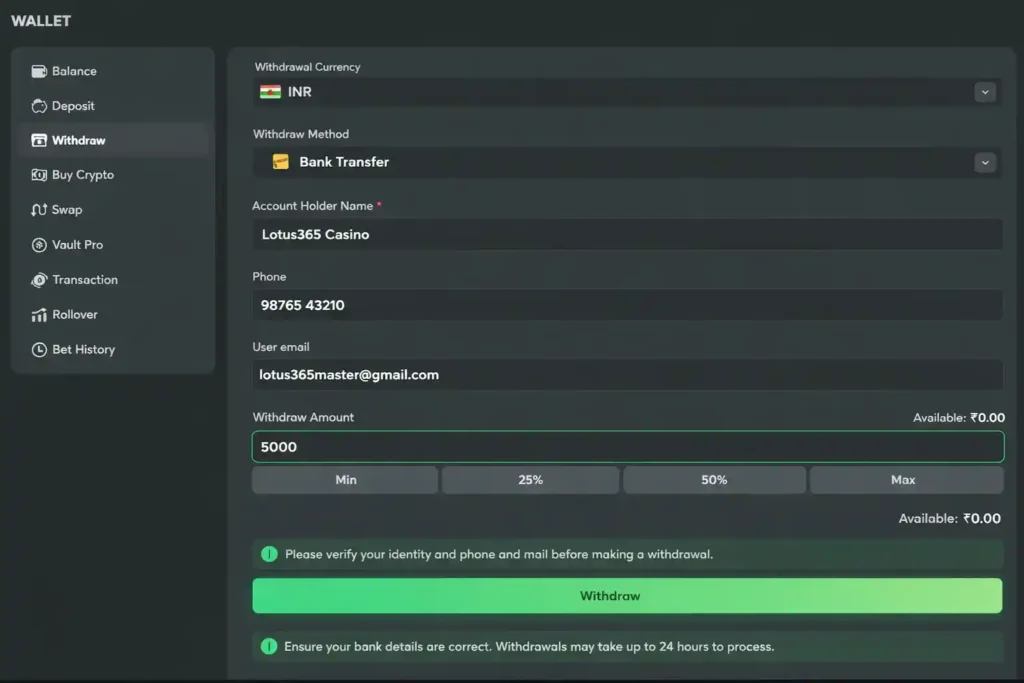
Task: Expand the Withdrawal Currency dropdown arrow
Action: pyautogui.click(x=985, y=92)
